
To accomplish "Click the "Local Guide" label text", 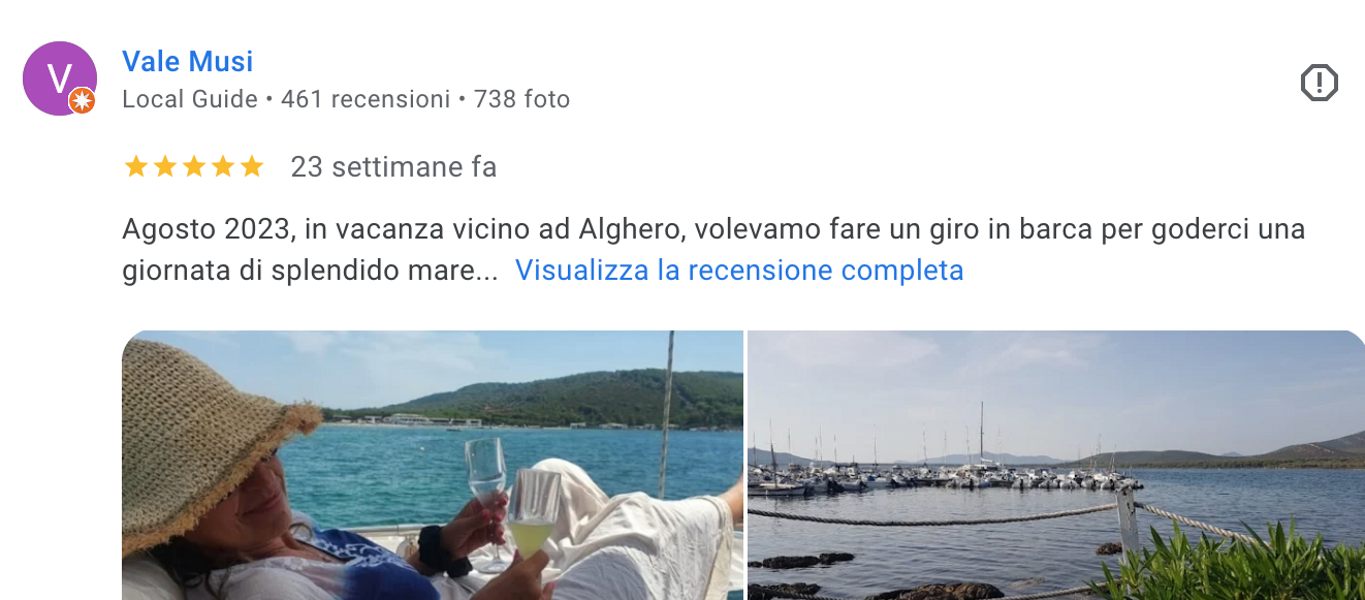I will click(190, 100).
